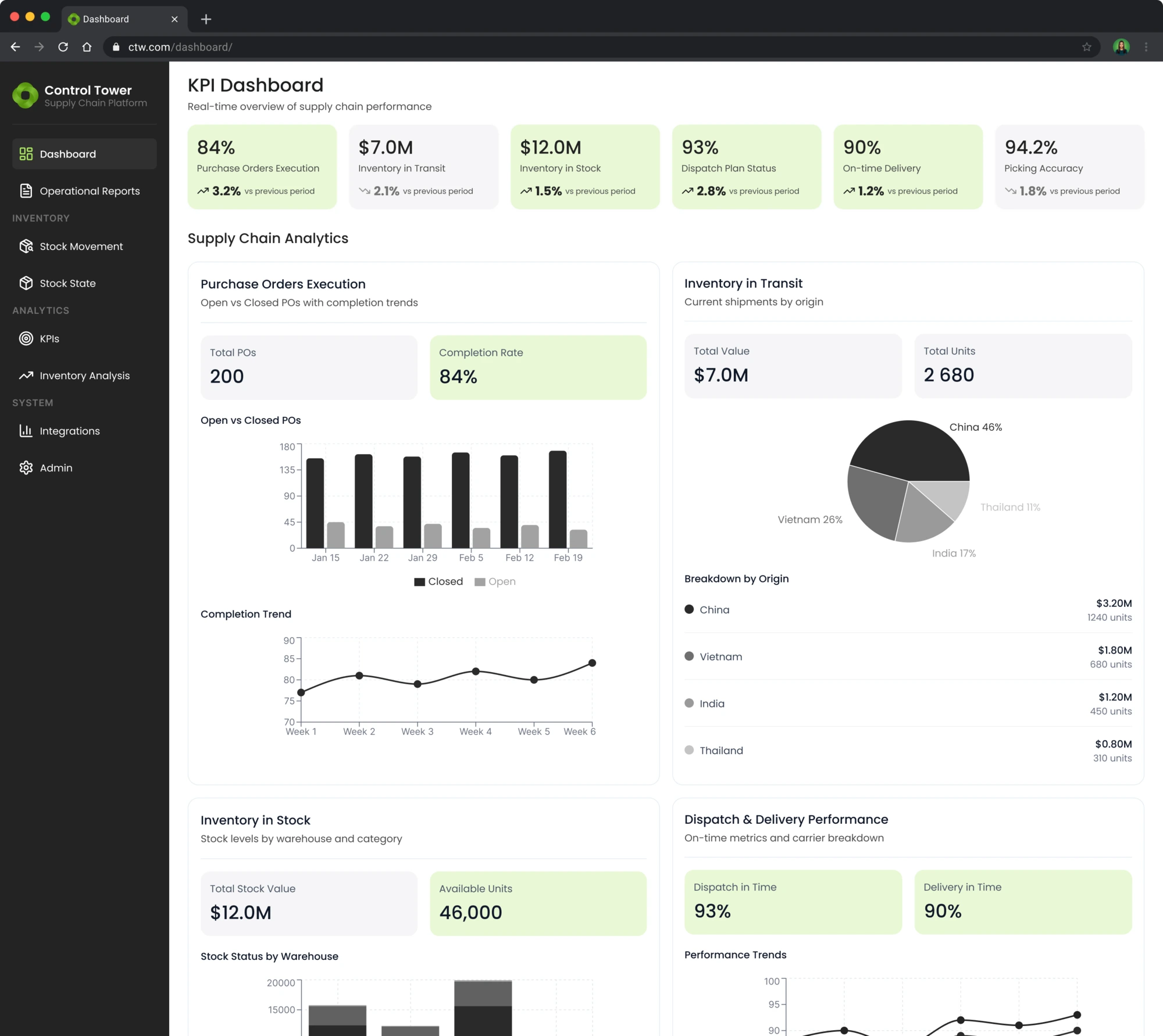Open KPIs under Analytics
1163x1036 pixels.
coord(49,338)
